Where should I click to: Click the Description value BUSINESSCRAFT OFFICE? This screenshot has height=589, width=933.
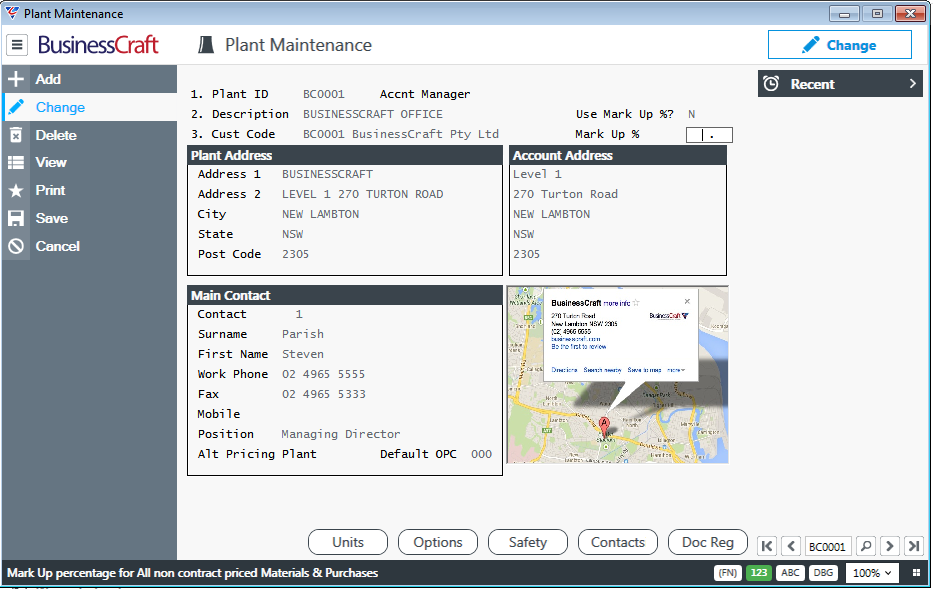[373, 114]
